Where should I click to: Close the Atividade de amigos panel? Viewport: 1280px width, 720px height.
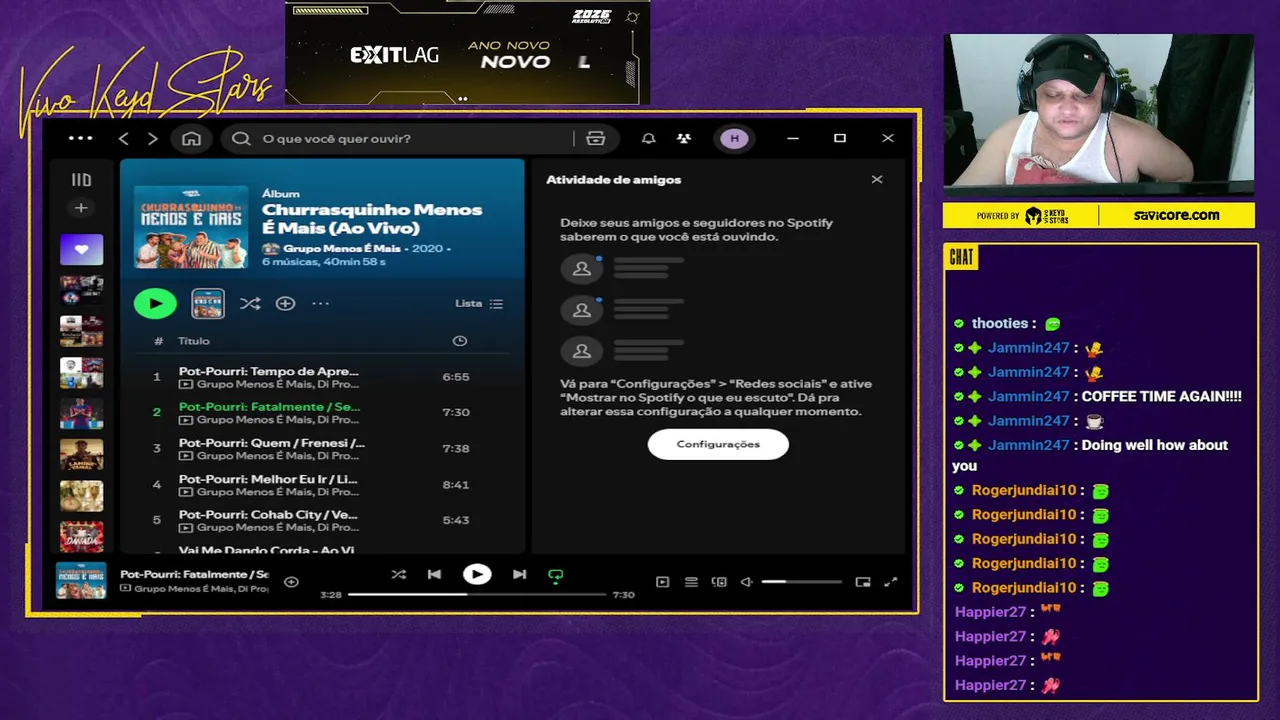877,180
